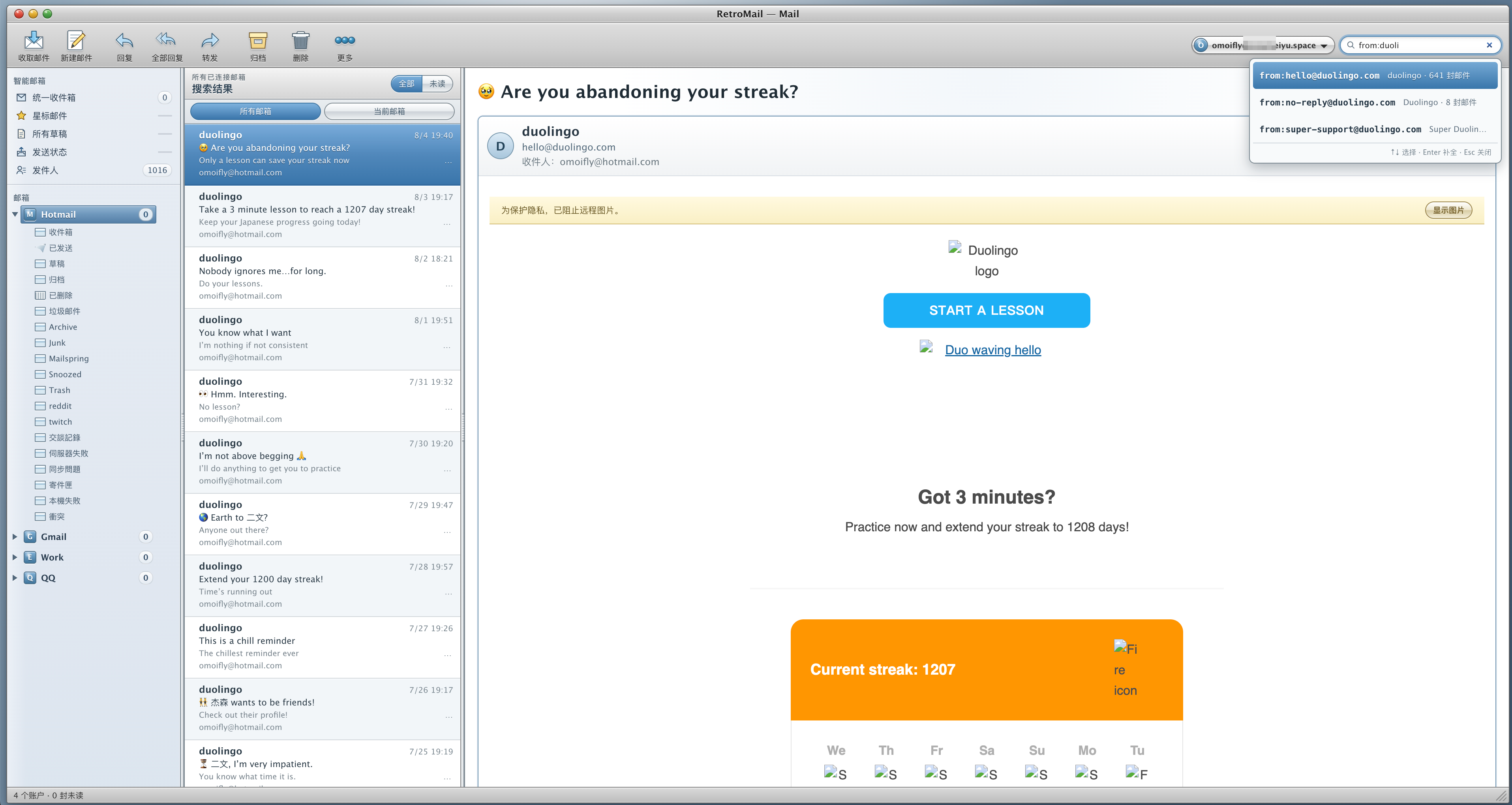
Task: Click the Gmail account icon
Action: [x=30, y=537]
